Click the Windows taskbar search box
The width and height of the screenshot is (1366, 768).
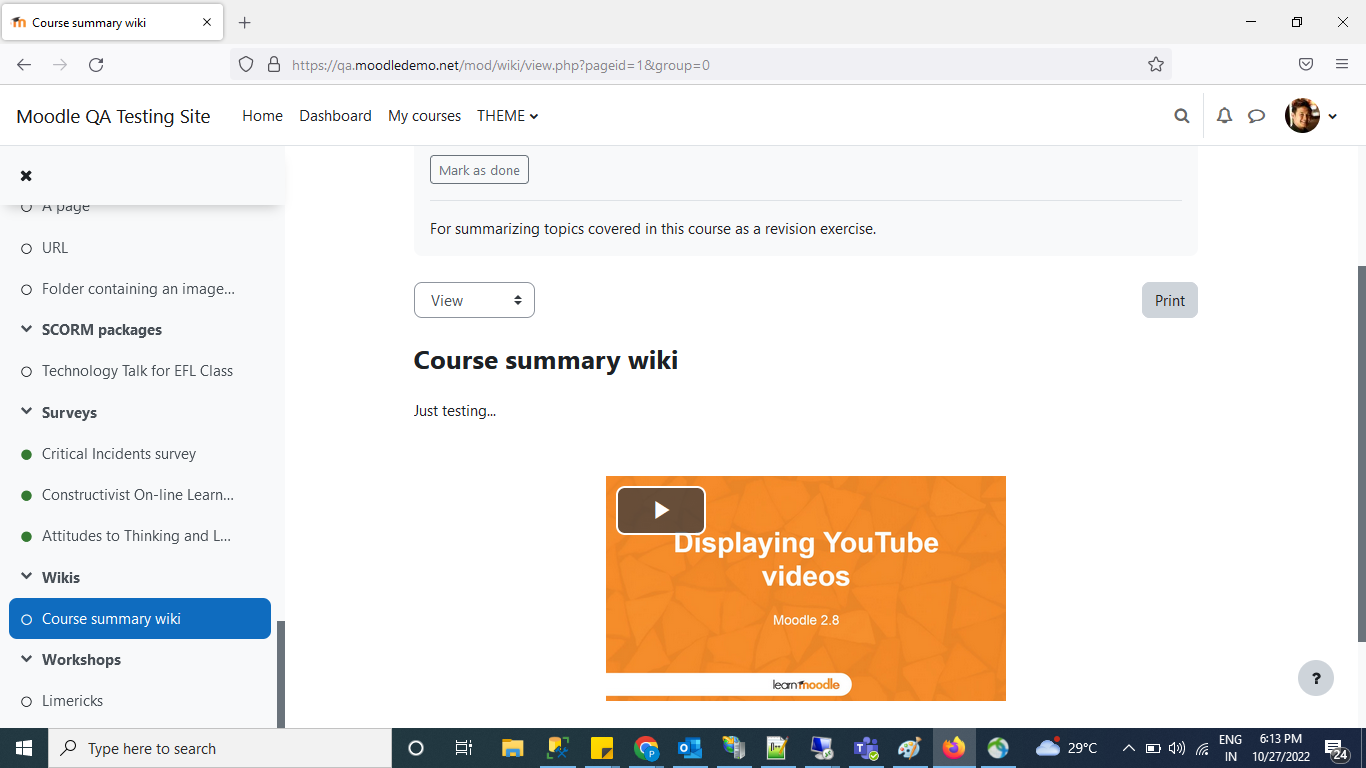[220, 748]
